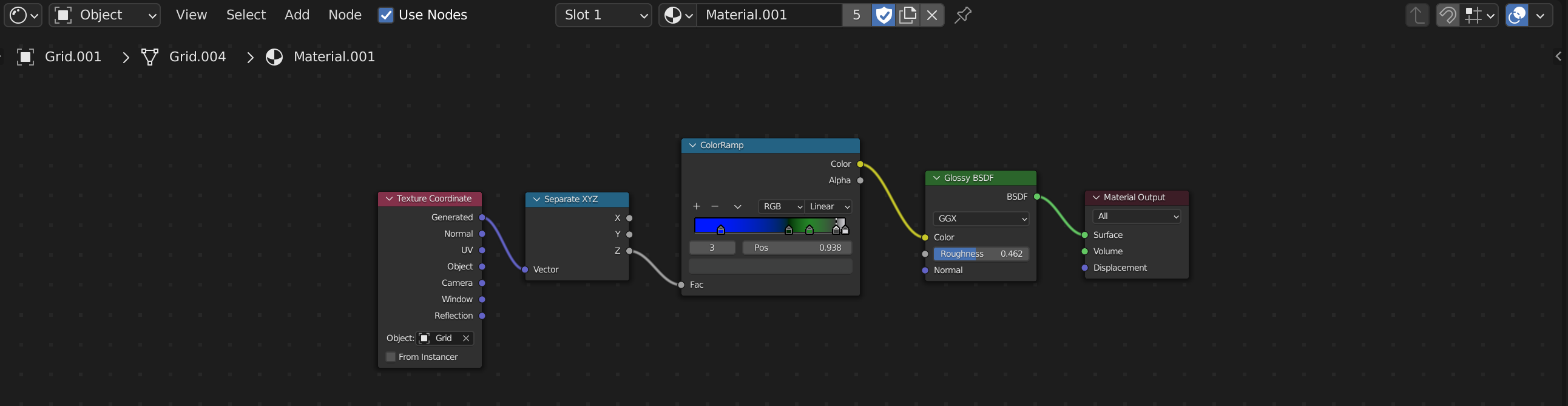1568x406 pixels.
Task: Open the Linear interpolation dropdown
Action: [828, 207]
